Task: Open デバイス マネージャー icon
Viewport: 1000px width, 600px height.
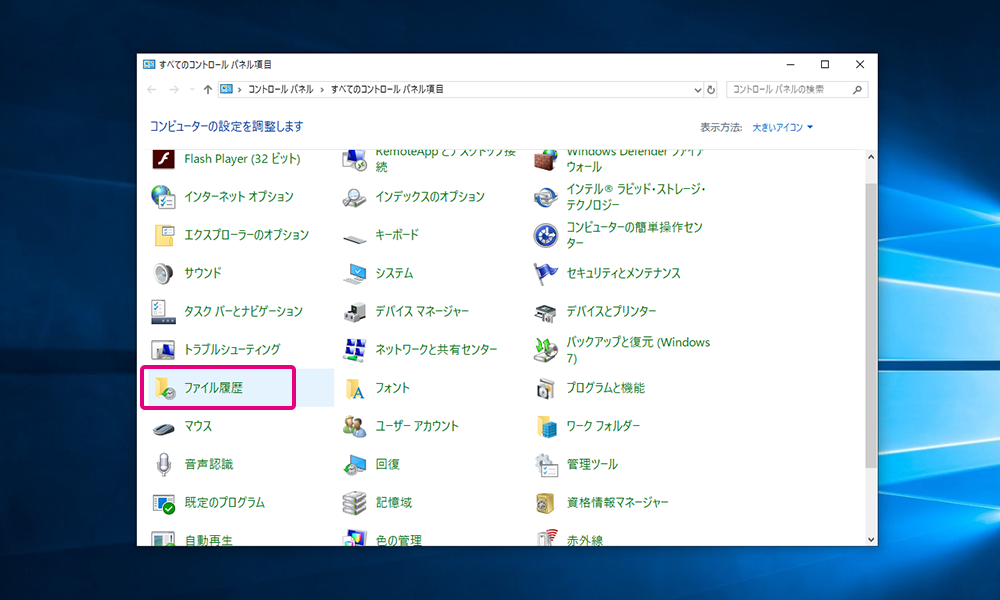Action: coord(355,311)
